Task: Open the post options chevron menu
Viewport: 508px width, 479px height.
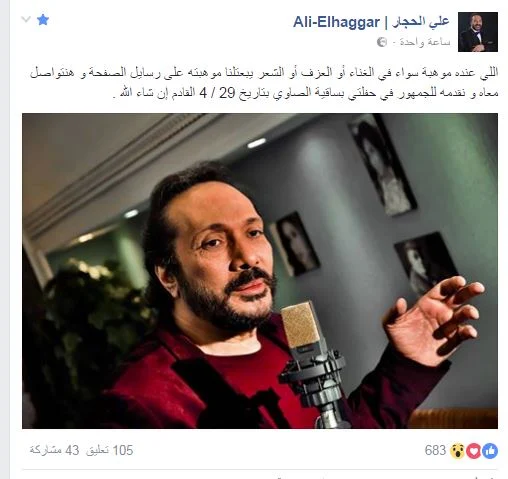Action: coord(26,19)
